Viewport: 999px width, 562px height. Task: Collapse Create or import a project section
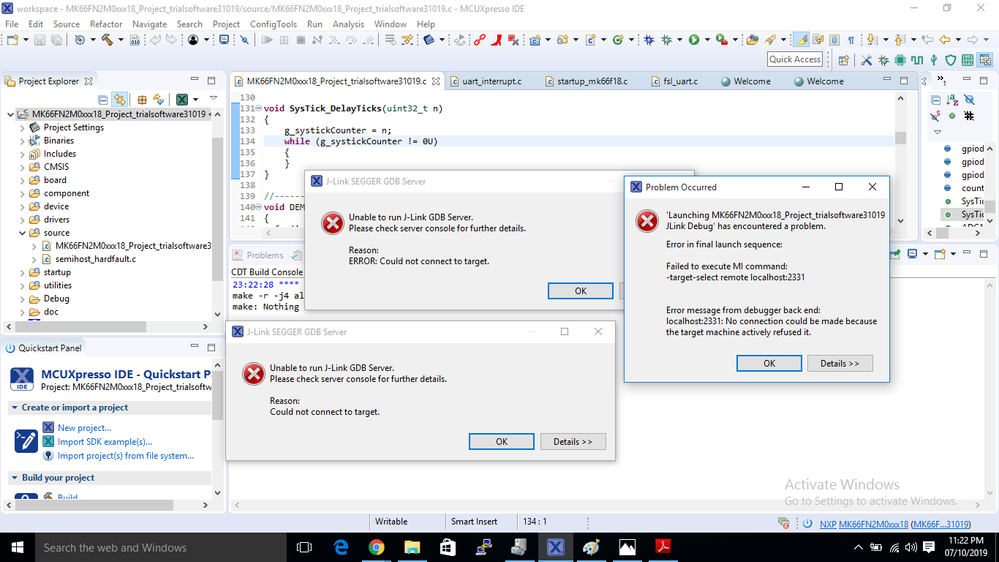(15, 408)
